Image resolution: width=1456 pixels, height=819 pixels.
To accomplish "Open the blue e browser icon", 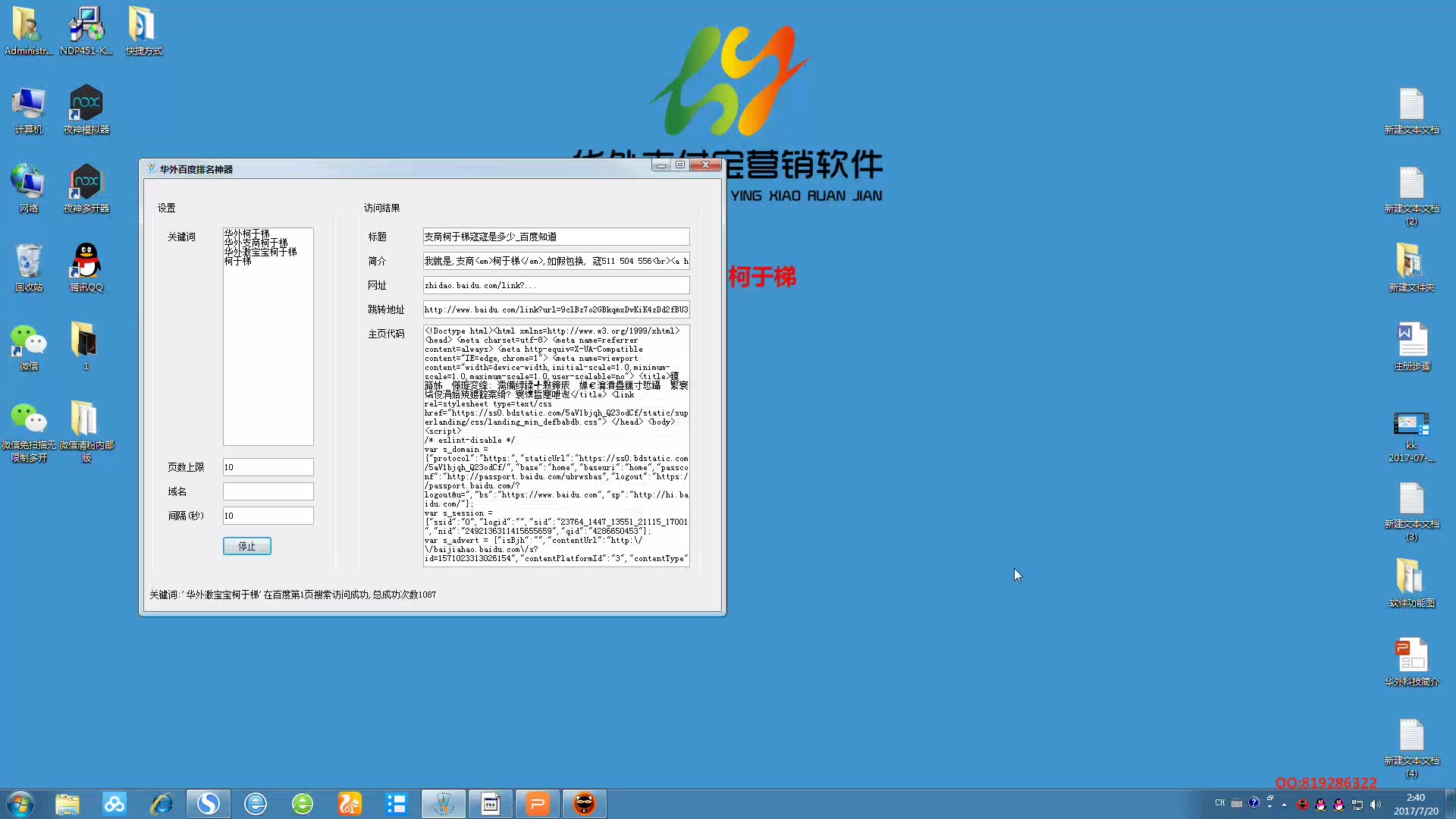I will pos(256,804).
